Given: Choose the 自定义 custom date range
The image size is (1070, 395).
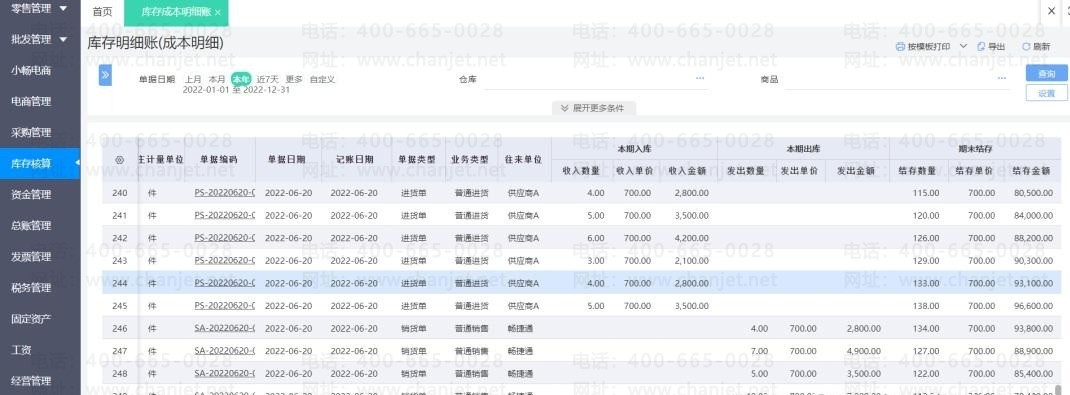Looking at the screenshot, I should pos(322,79).
